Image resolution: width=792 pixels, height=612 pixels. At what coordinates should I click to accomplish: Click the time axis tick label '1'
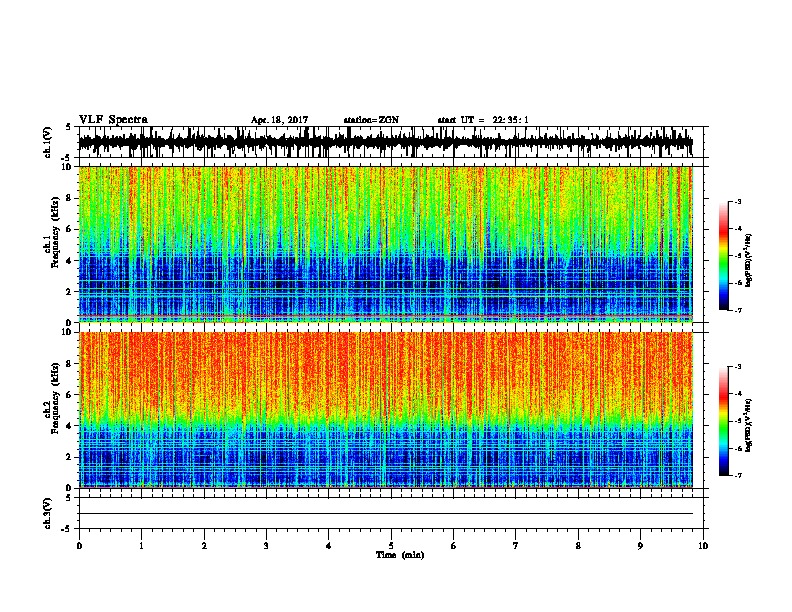tap(141, 546)
